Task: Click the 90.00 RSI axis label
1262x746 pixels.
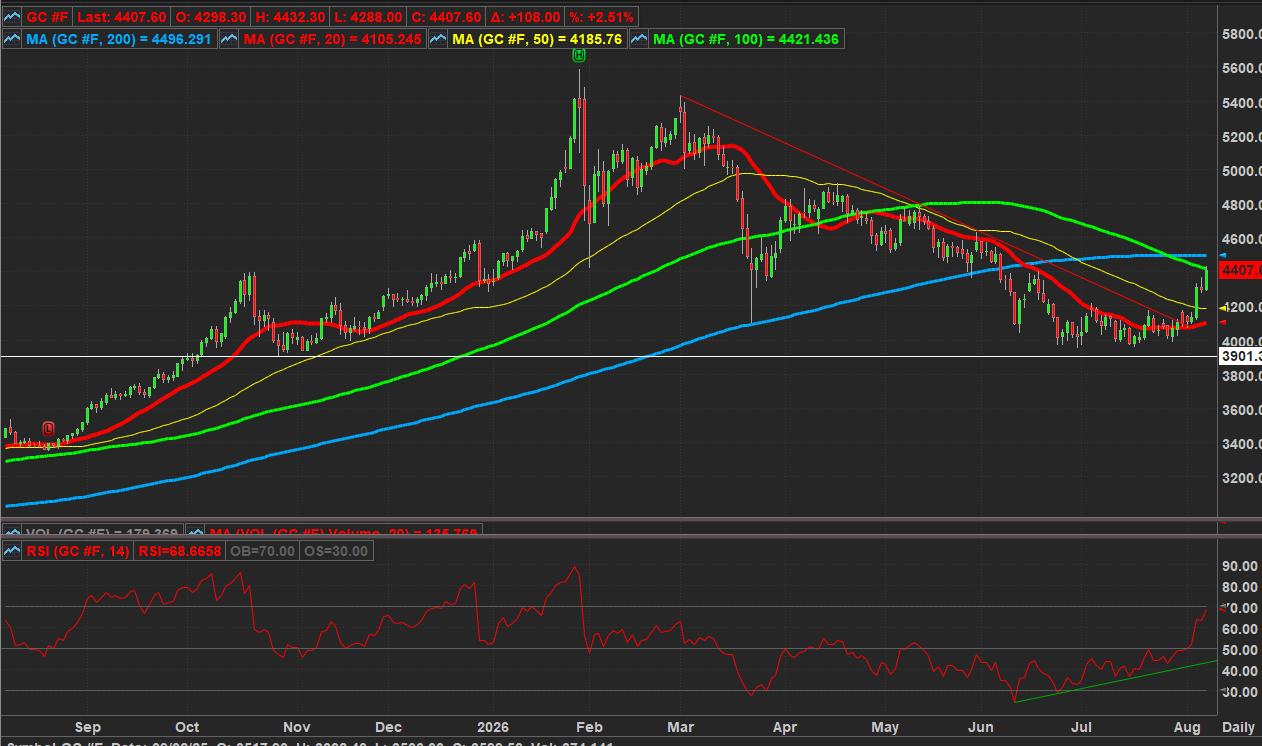Action: [1241, 566]
